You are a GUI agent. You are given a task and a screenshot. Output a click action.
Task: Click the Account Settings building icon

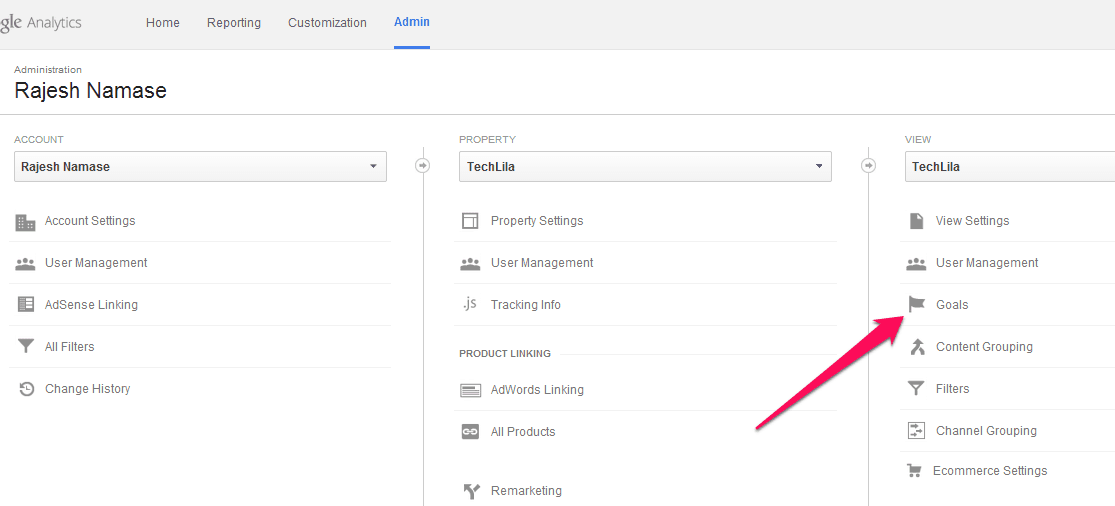coord(25,222)
